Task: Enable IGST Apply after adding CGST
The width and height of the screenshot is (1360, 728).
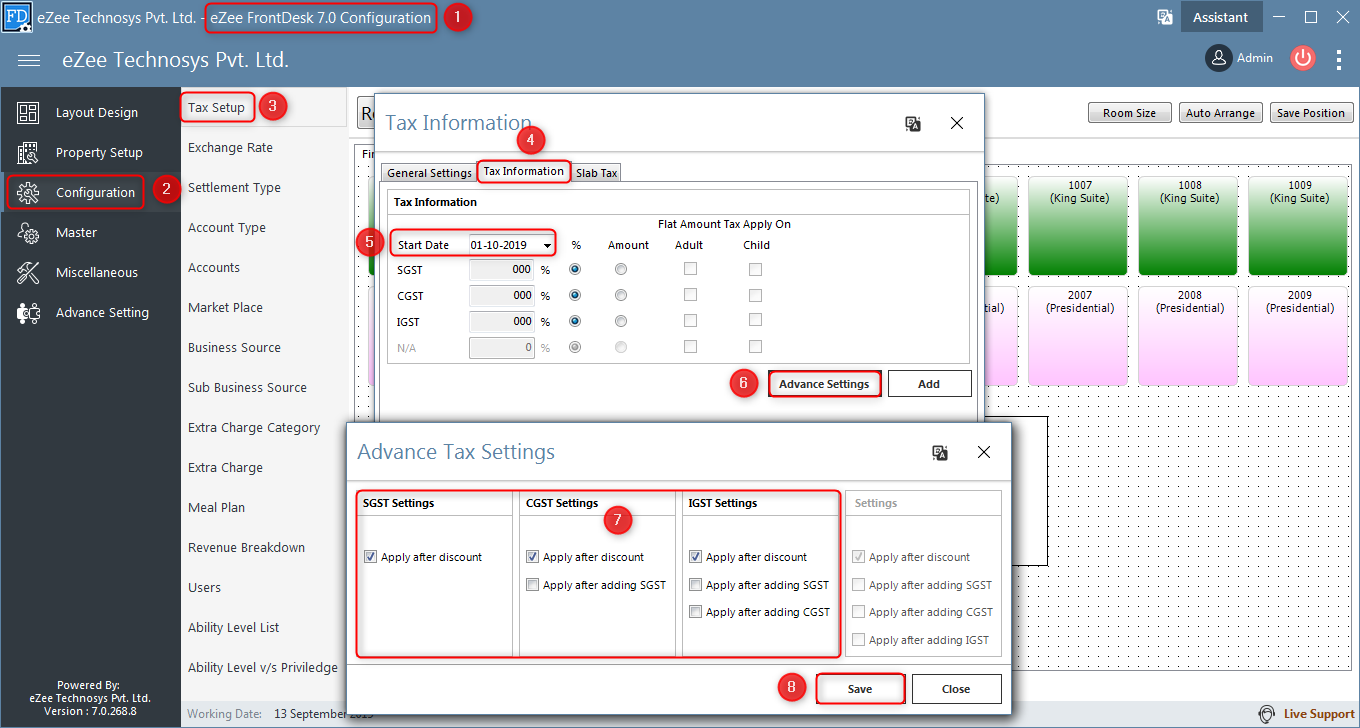Action: click(696, 612)
